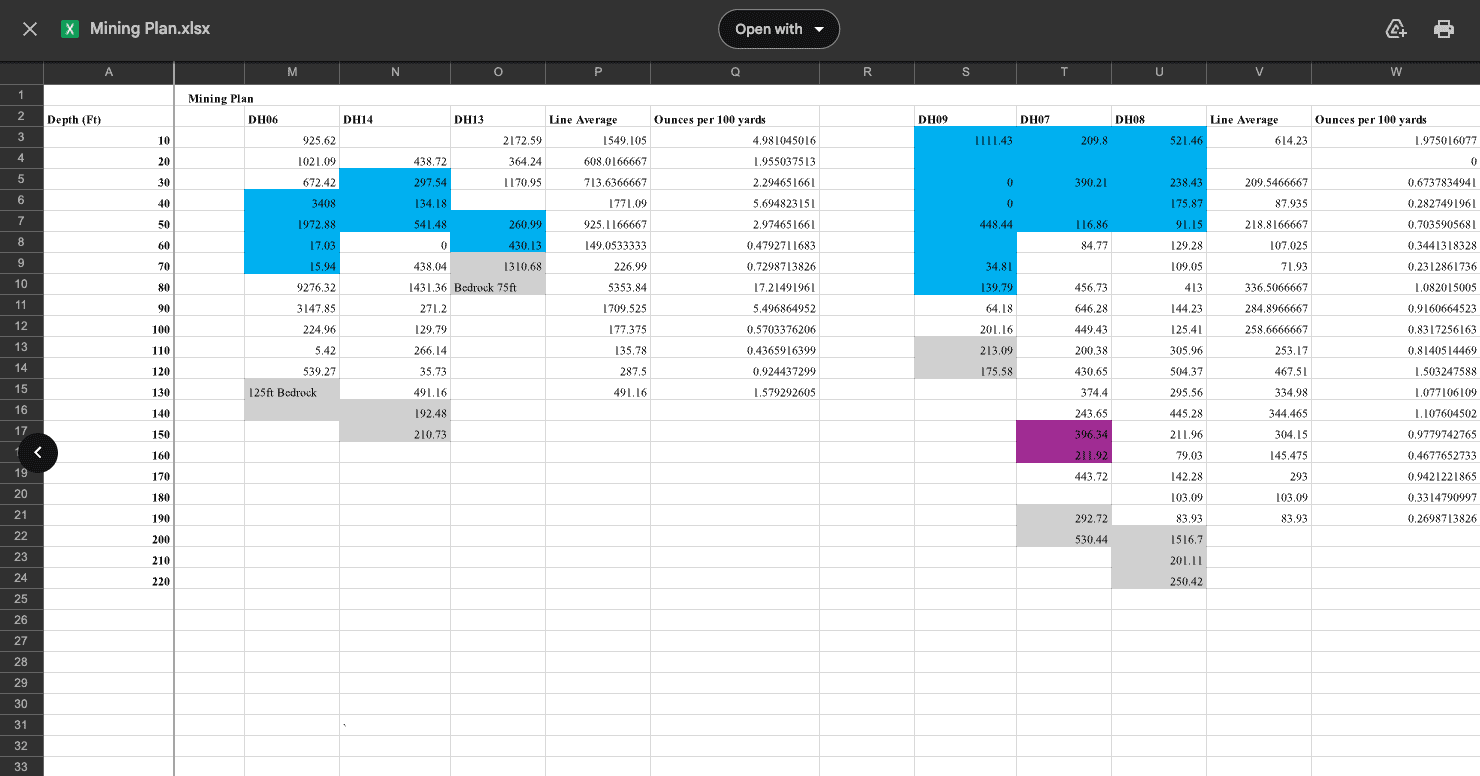This screenshot has width=1480, height=776.
Task: Select the DH09 column heading cell
Action: pos(965,119)
